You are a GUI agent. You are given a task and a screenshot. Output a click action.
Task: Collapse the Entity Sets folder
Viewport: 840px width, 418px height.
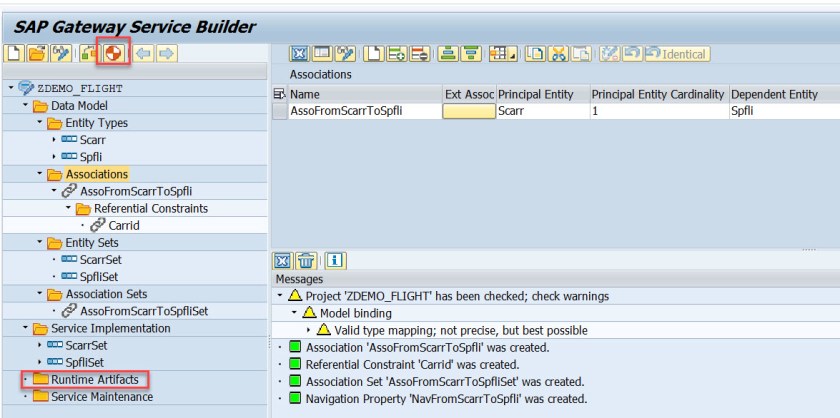[x=40, y=243]
